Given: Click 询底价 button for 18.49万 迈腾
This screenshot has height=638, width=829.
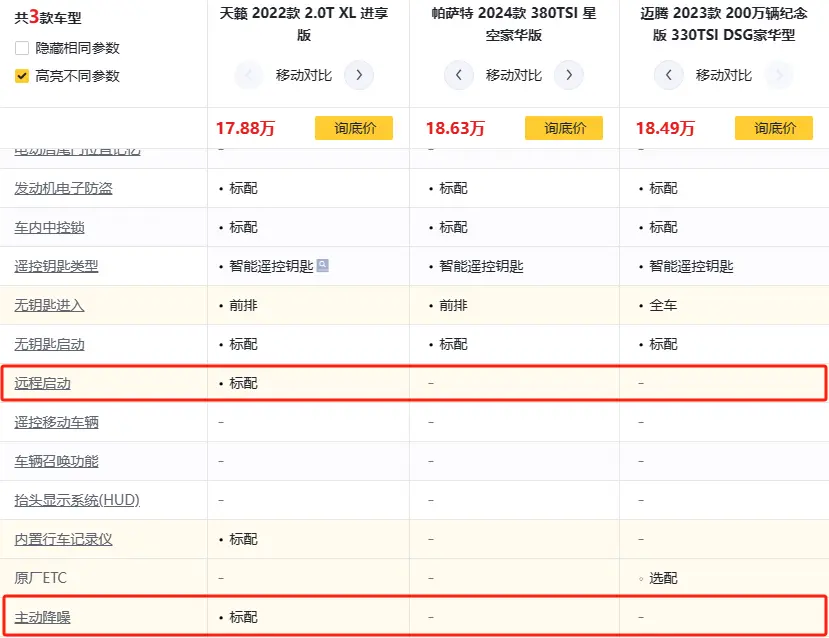Looking at the screenshot, I should (x=773, y=128).
